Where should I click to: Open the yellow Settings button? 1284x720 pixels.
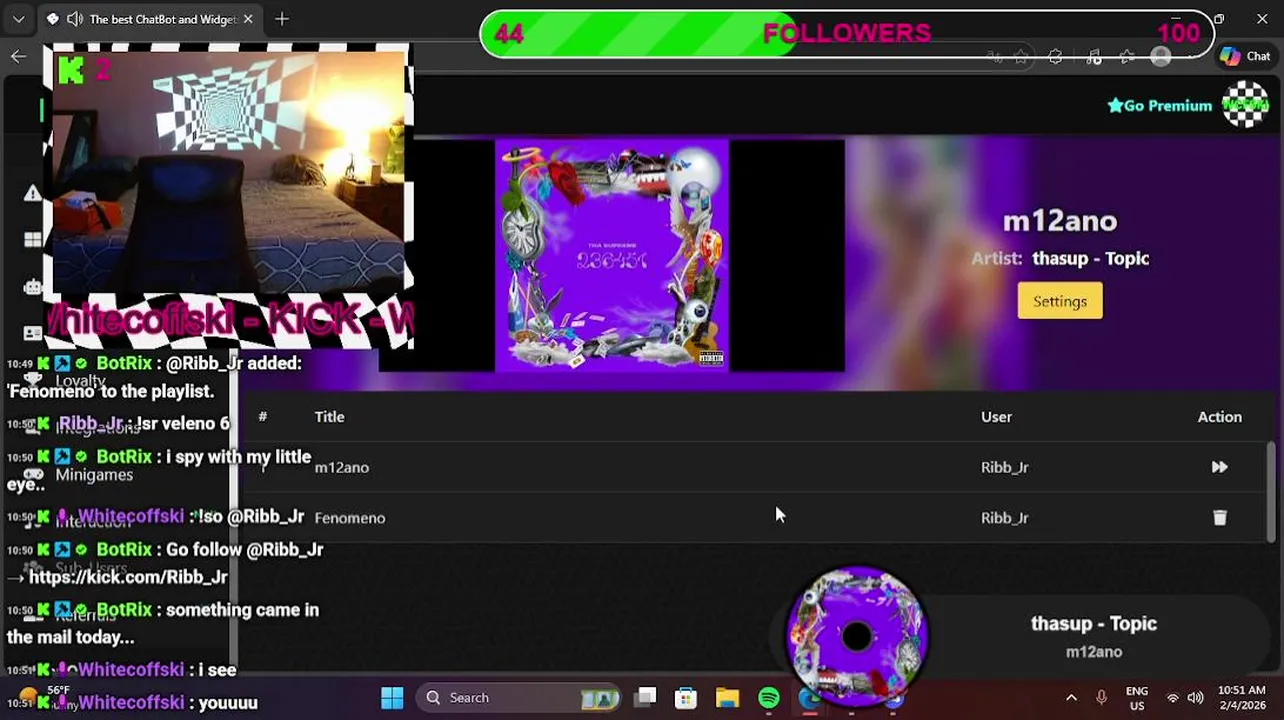[x=1060, y=301]
